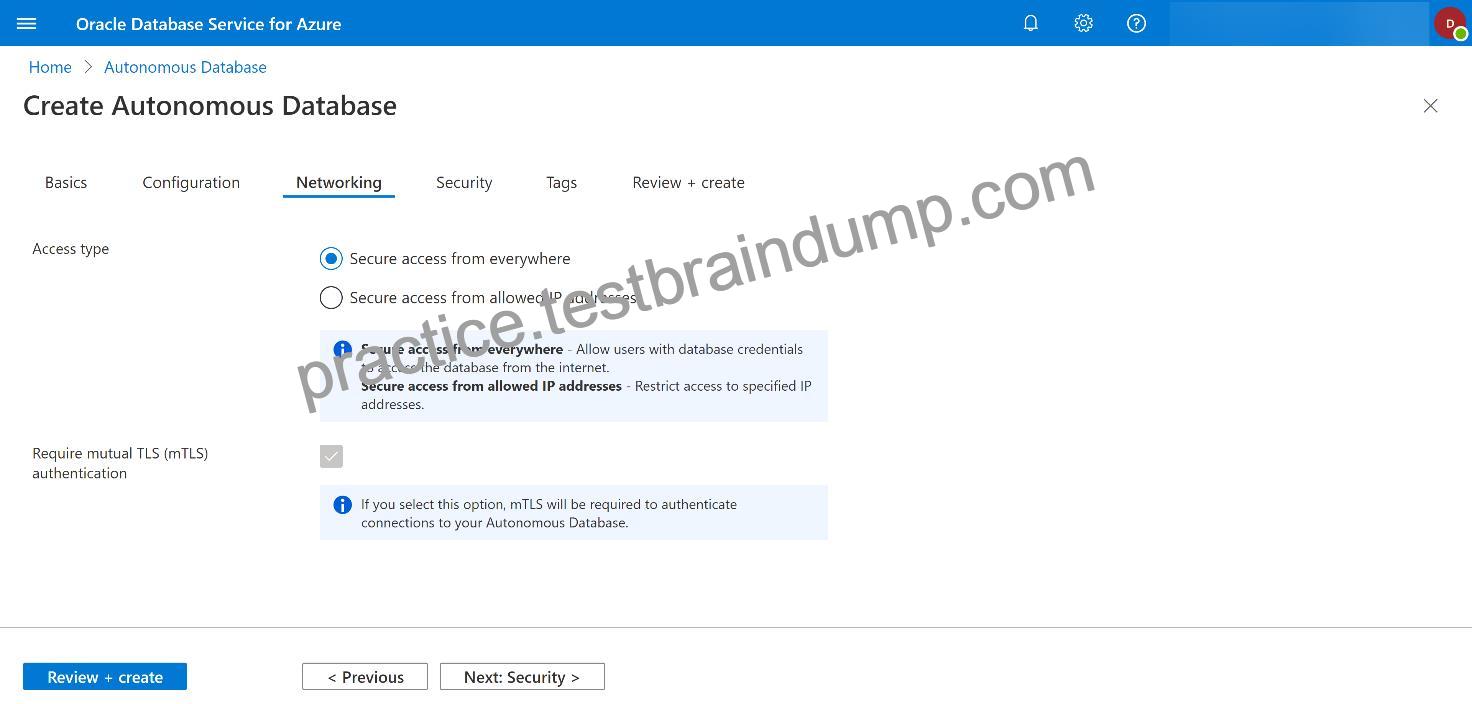Switch to the Basics tab

(66, 183)
